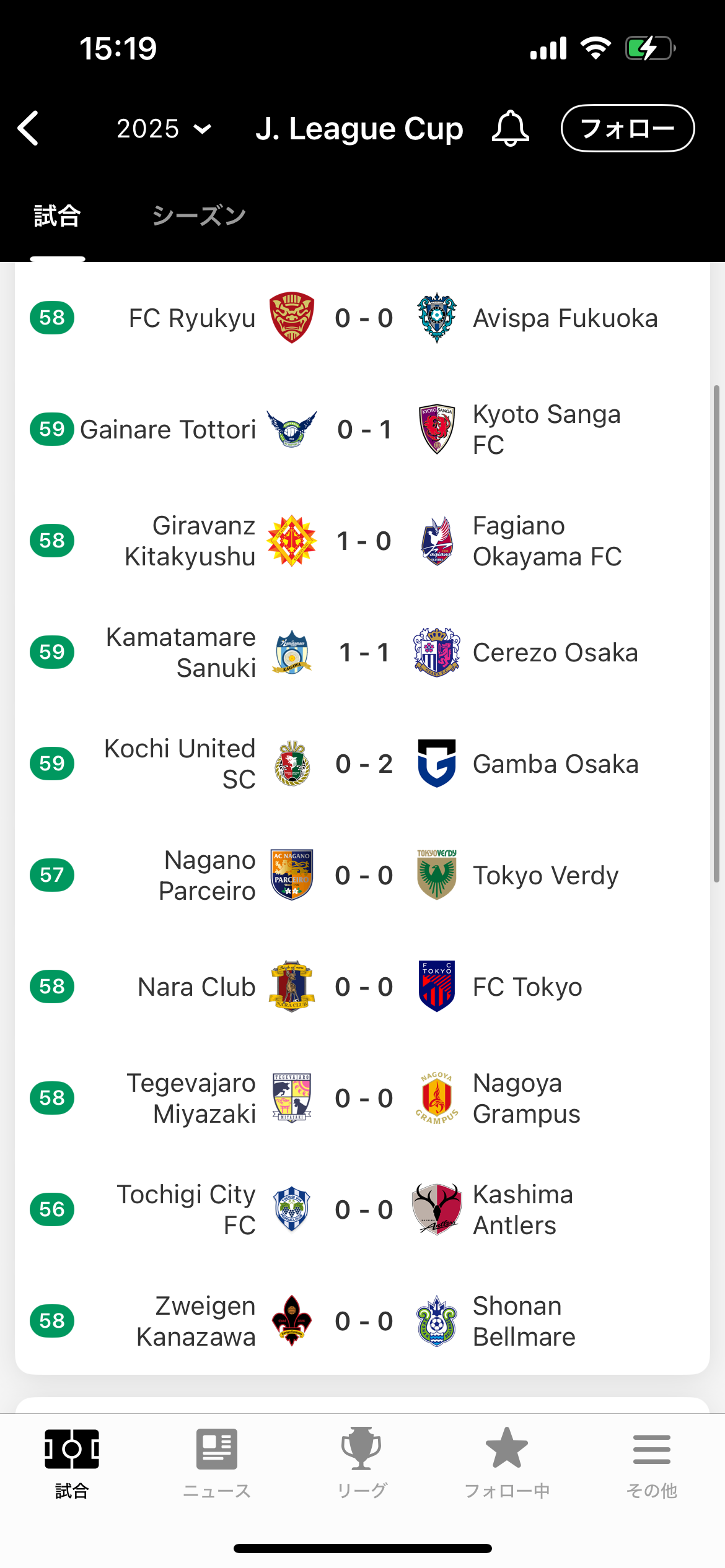725x1568 pixels.
Task: Open Zweigen Kanazawa vs Shonan Bellmare match
Action: 362,1321
